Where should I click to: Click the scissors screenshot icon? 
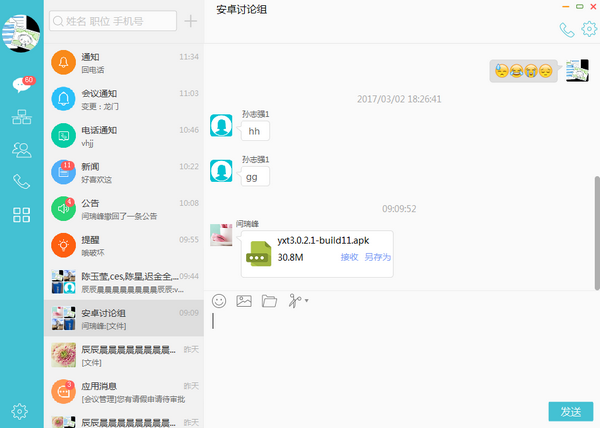[295, 301]
